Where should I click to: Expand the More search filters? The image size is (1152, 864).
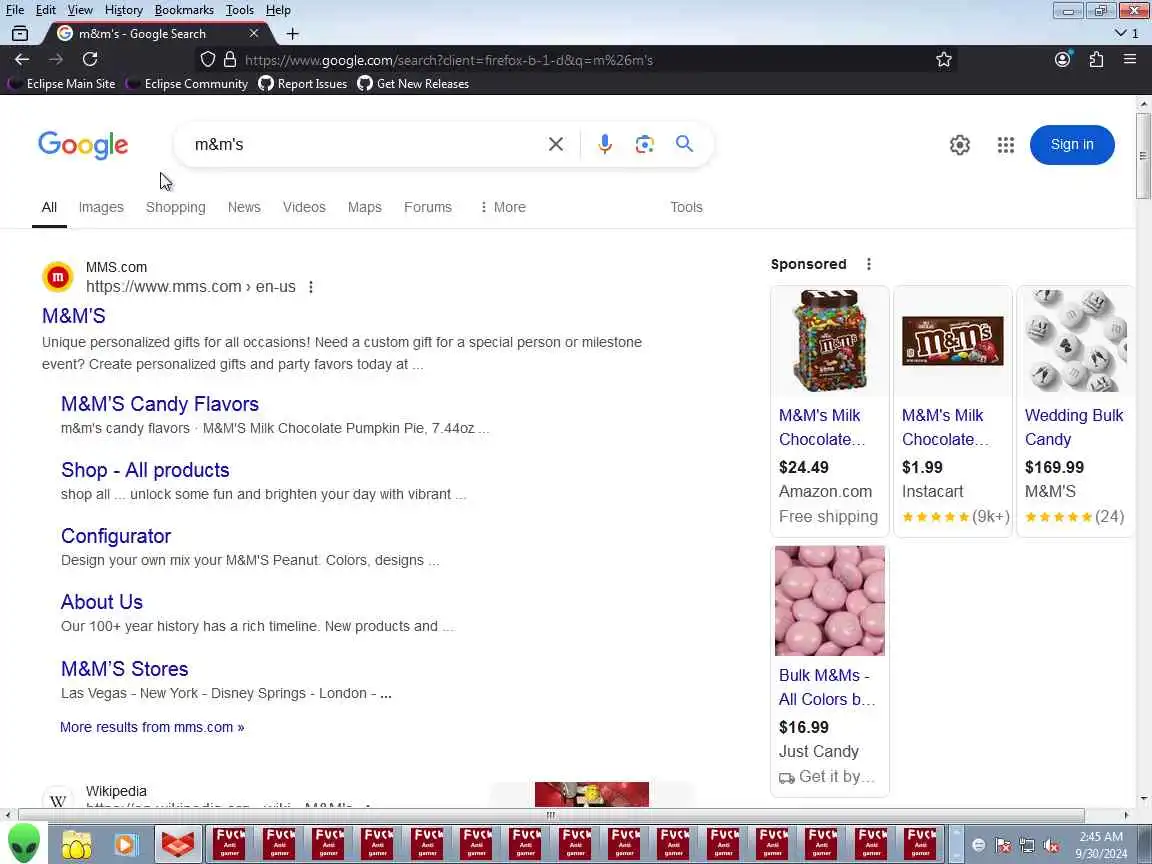pyautogui.click(x=503, y=207)
